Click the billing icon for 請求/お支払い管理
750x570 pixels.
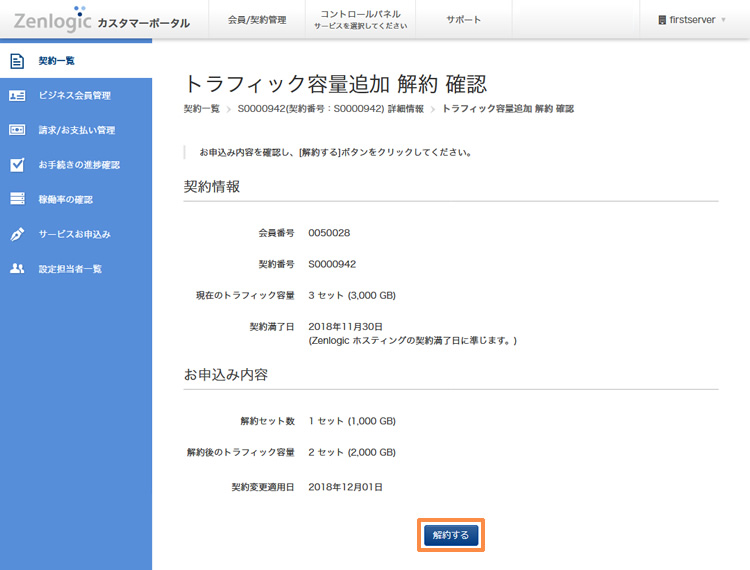[x=17, y=130]
